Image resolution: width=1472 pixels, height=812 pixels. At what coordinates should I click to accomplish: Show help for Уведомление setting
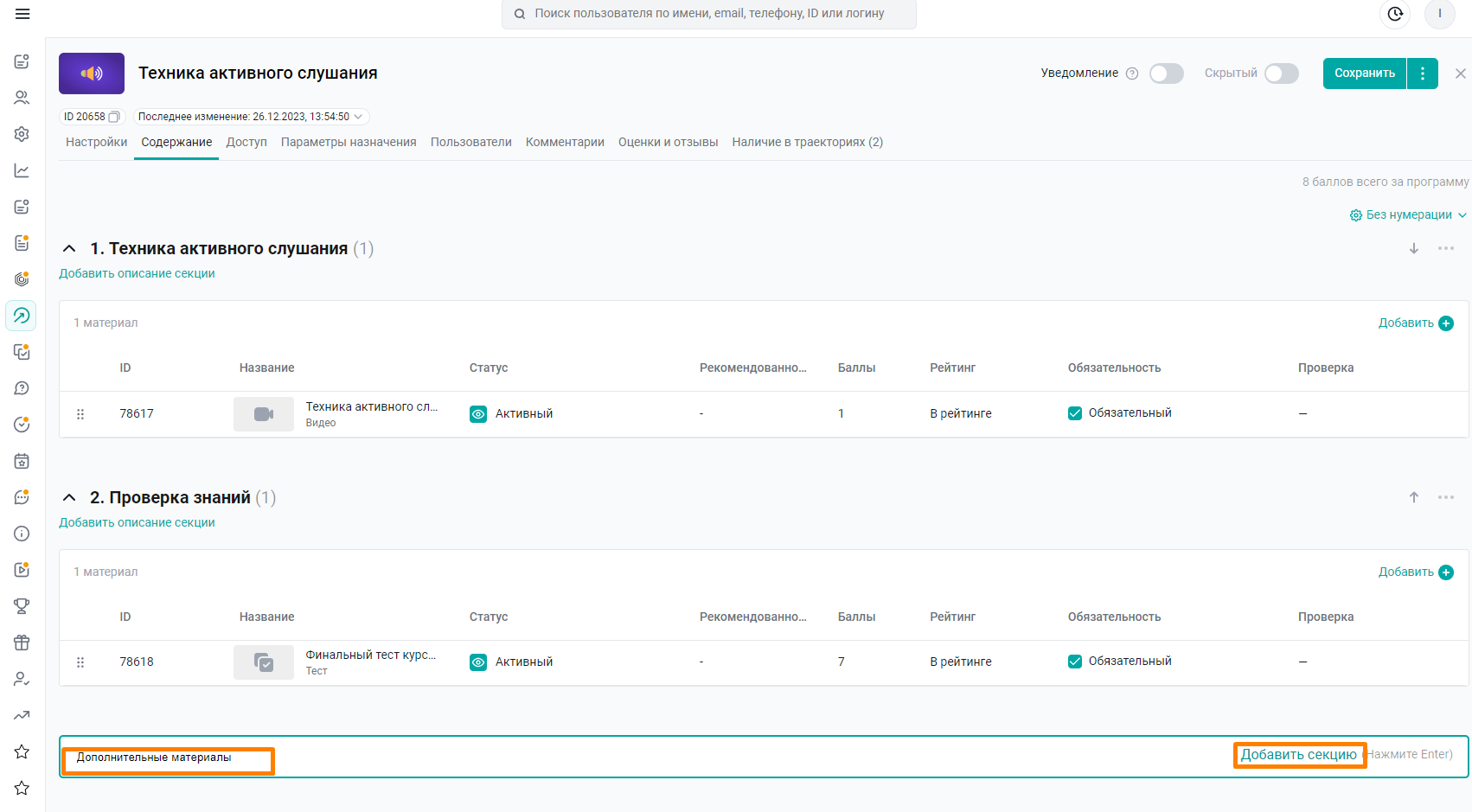tap(1132, 74)
